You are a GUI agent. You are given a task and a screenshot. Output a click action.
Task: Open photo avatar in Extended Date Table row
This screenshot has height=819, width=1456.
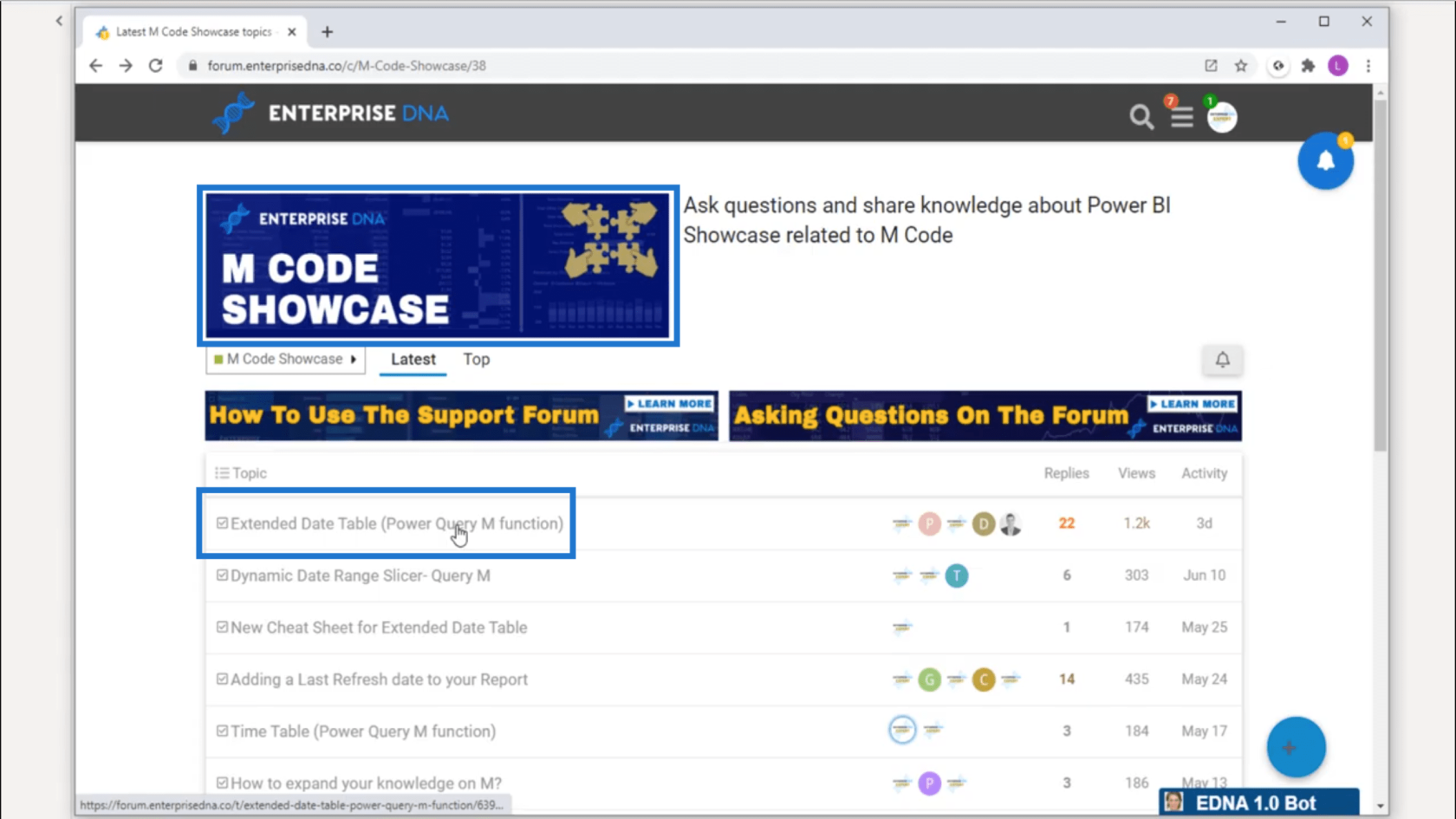click(x=1011, y=523)
